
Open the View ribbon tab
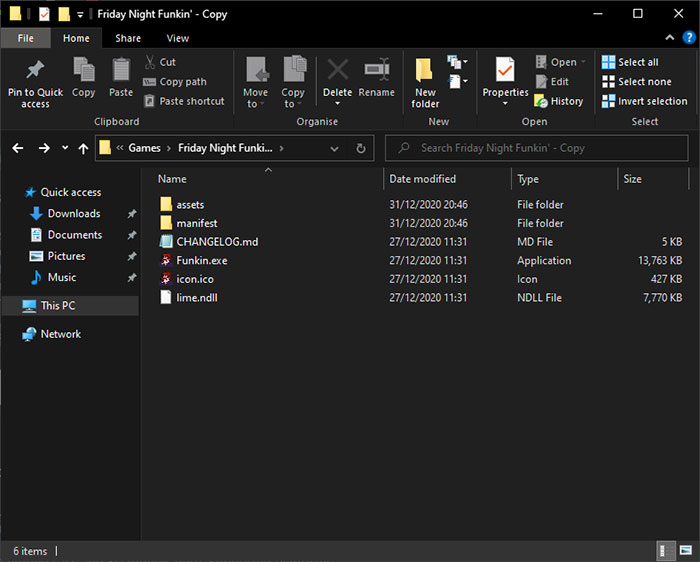(178, 38)
